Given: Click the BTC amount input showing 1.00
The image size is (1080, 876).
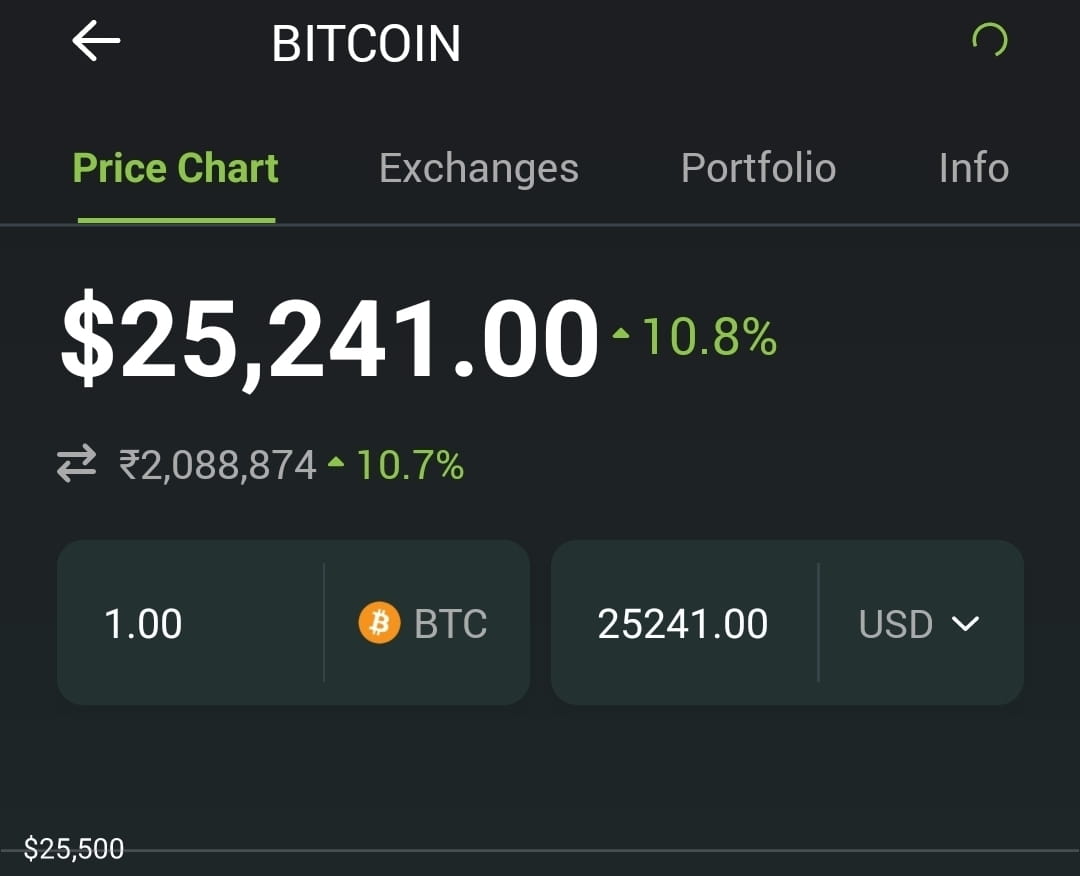Looking at the screenshot, I should coord(143,622).
